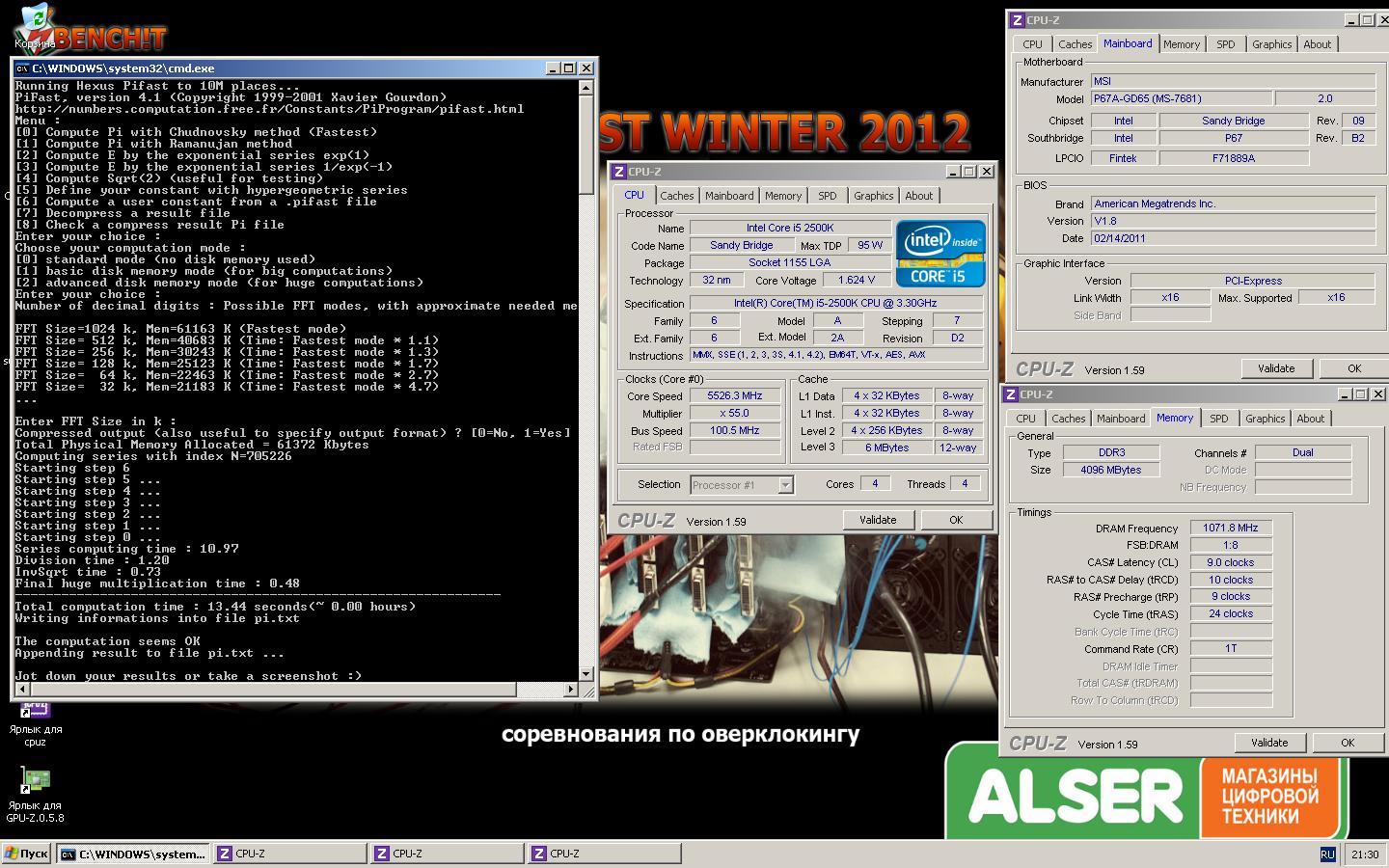Open Memory tab in center CPU-Z window
This screenshot has height=868, width=1389.
coord(783,196)
